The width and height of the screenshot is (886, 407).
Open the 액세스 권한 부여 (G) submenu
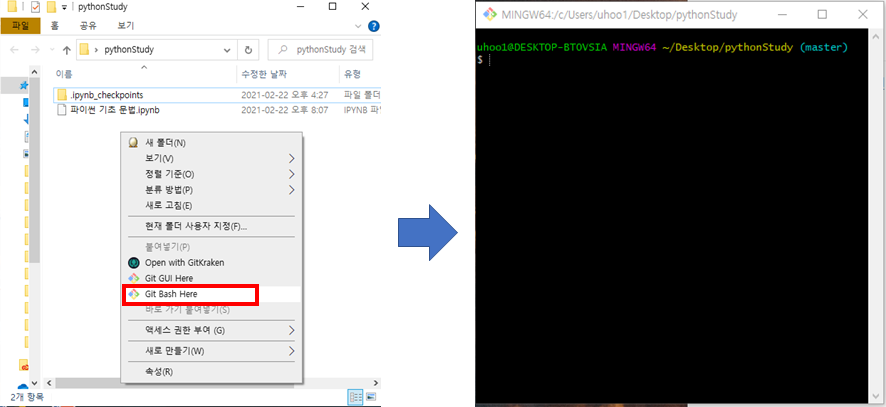click(x=212, y=330)
